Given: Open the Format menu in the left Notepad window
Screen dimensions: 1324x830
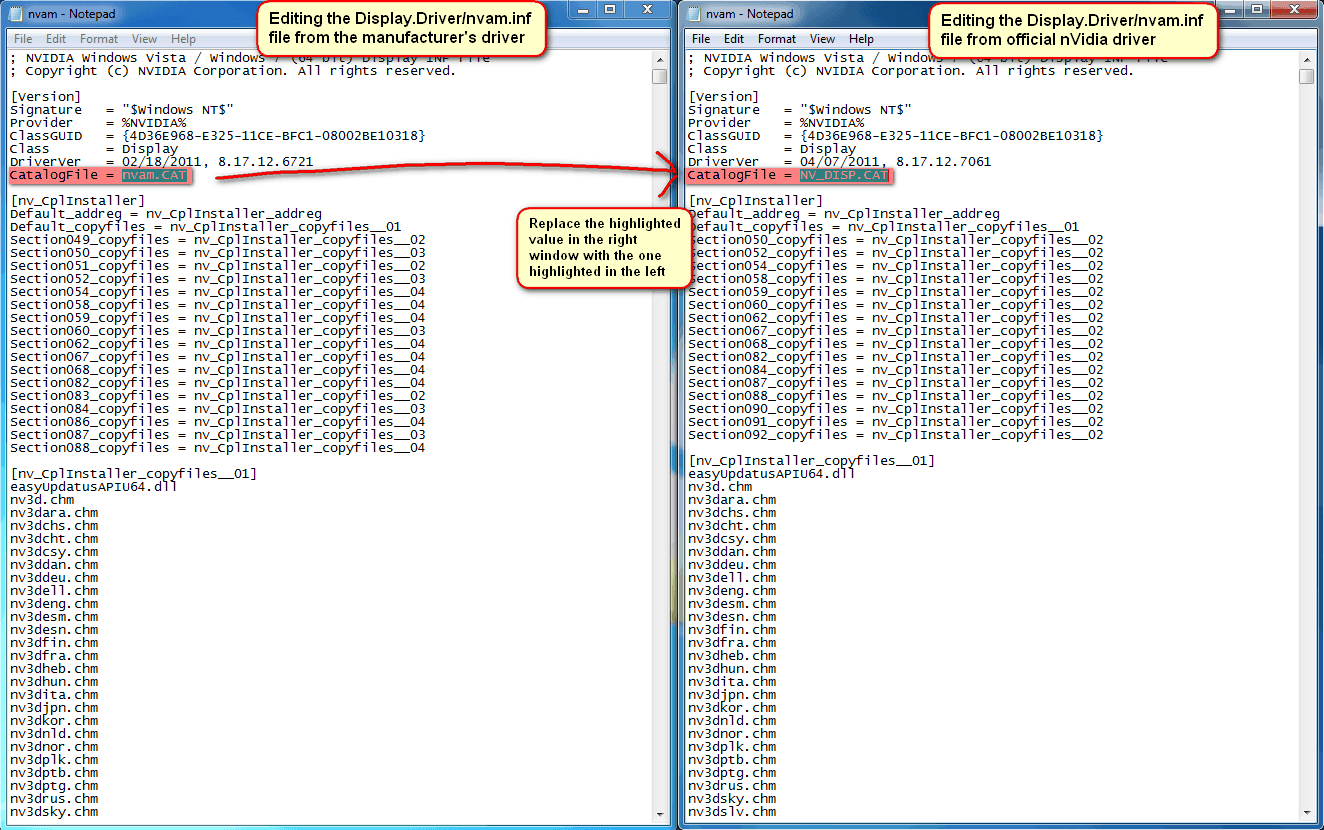Looking at the screenshot, I should 99,39.
